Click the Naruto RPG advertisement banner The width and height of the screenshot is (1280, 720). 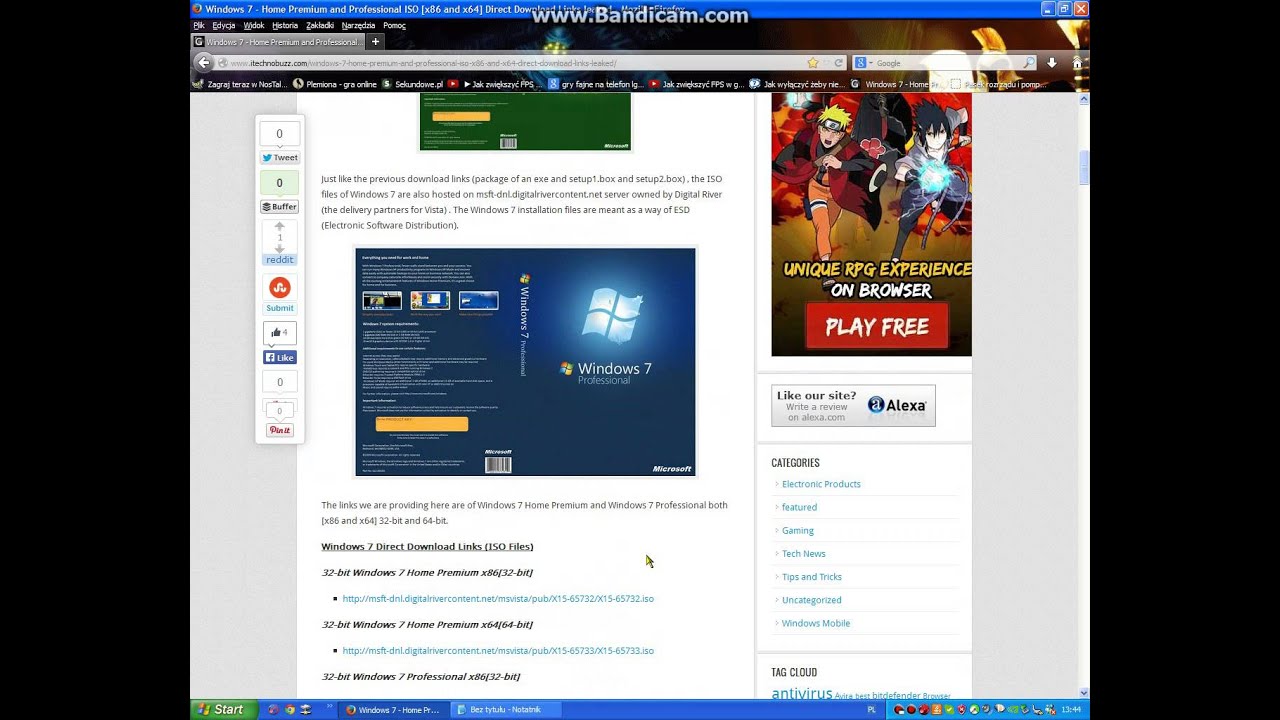(871, 225)
